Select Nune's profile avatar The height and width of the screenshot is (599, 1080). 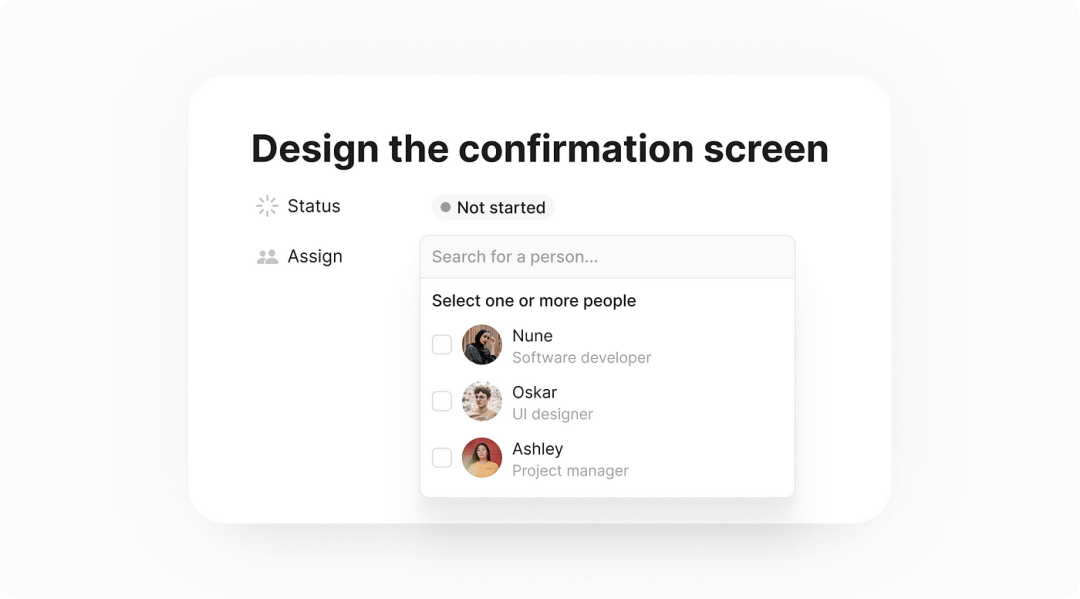(481, 345)
